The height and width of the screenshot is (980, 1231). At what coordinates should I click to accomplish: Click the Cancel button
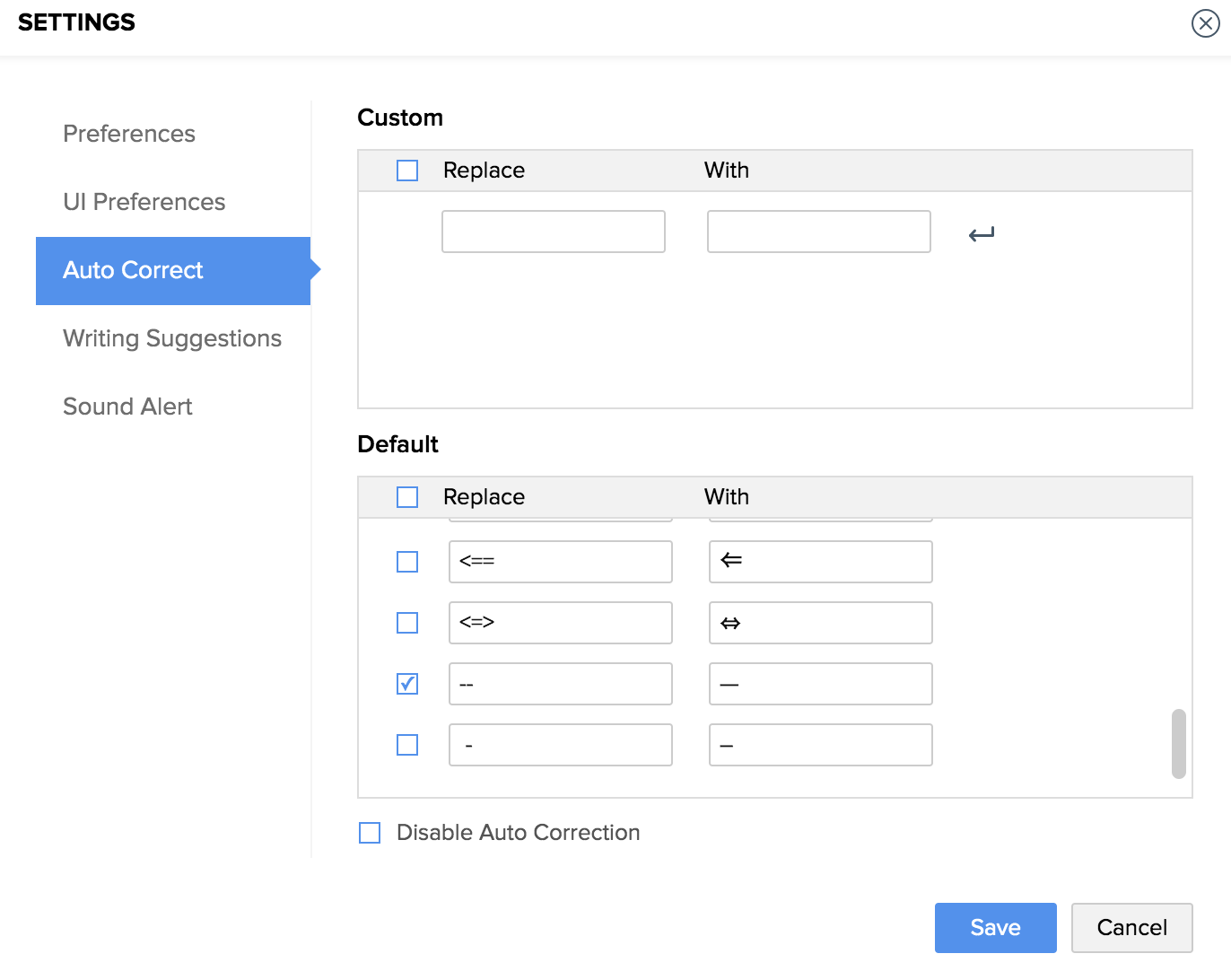(x=1131, y=928)
